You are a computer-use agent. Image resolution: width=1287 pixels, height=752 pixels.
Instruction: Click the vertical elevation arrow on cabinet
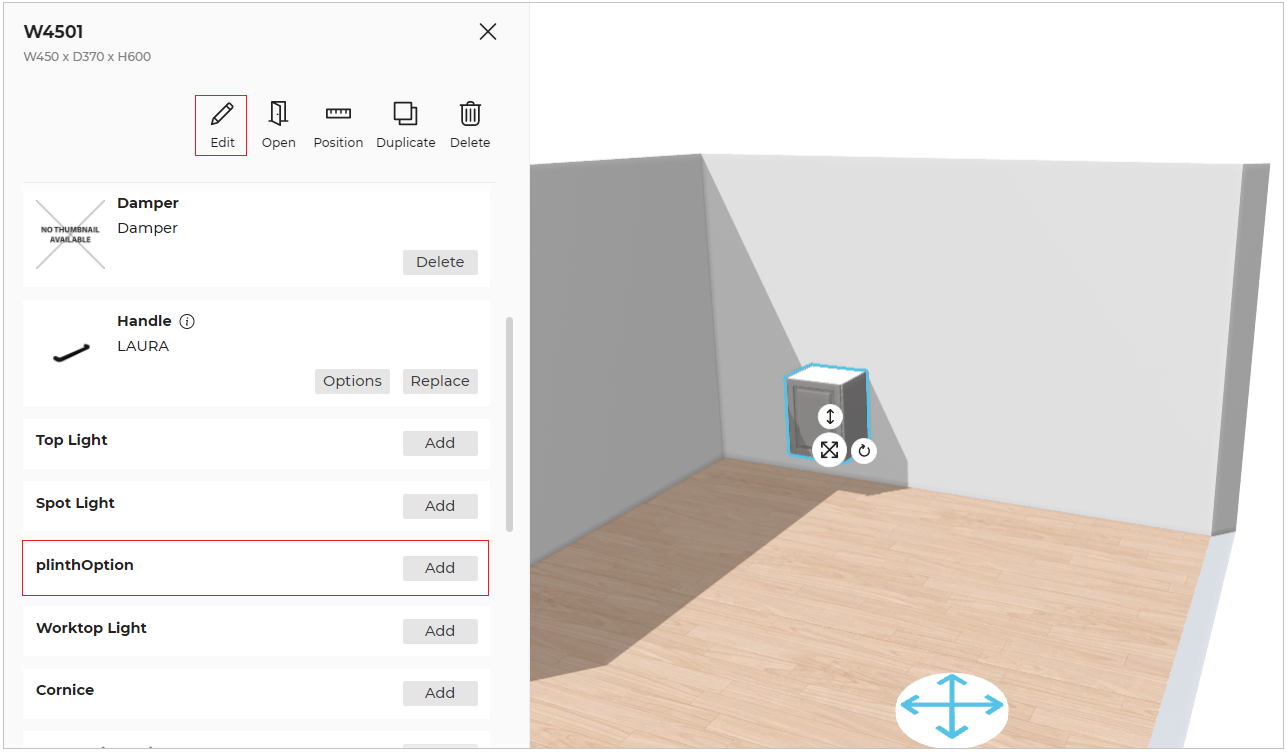(x=829, y=416)
